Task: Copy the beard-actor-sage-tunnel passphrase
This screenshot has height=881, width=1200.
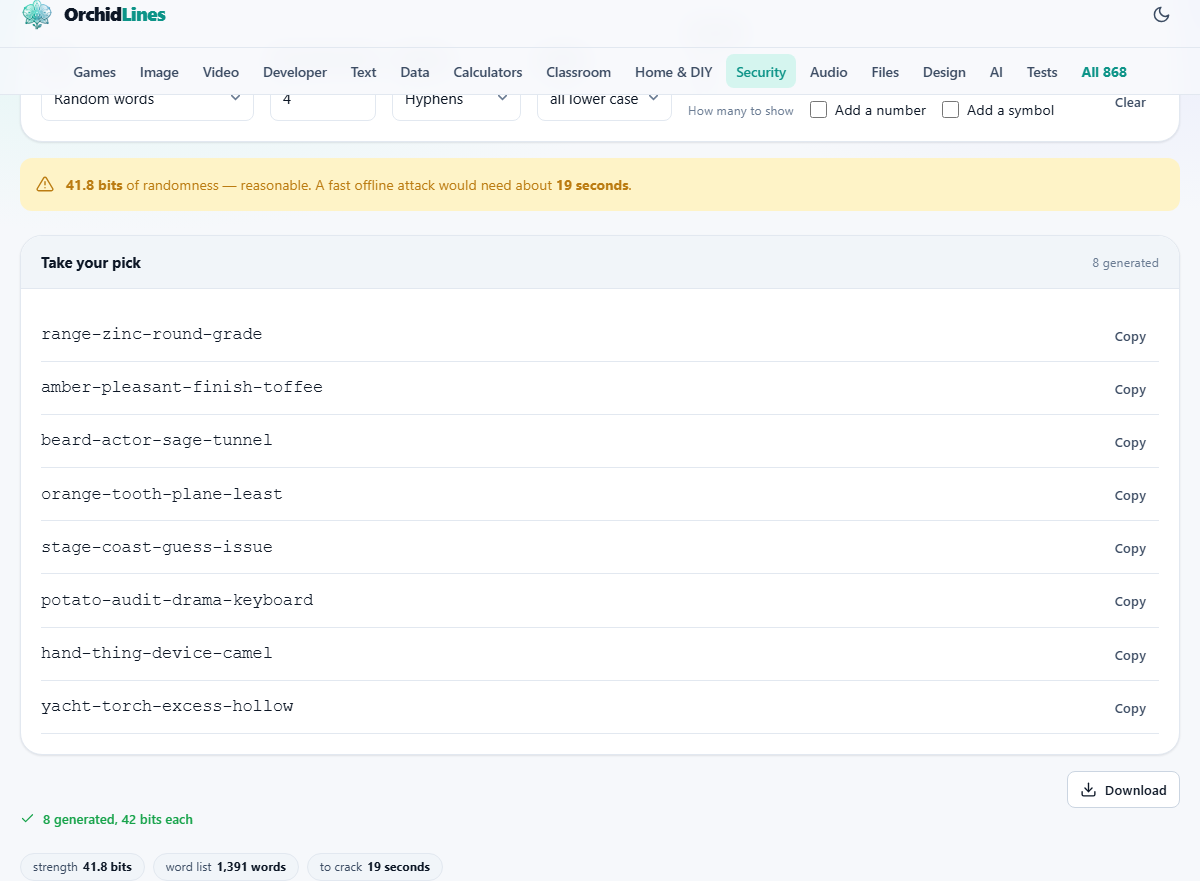Action: point(1130,443)
